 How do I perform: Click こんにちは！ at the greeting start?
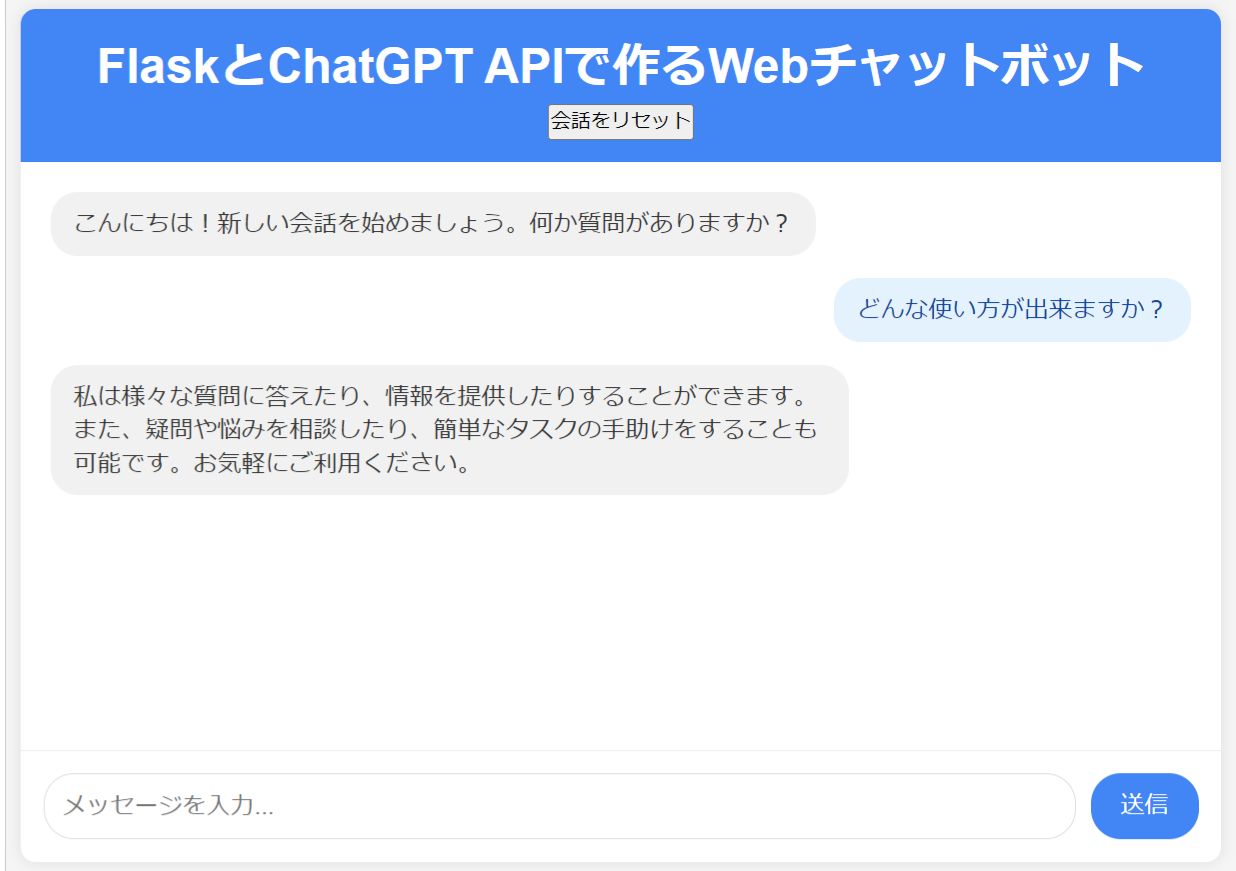point(144,223)
